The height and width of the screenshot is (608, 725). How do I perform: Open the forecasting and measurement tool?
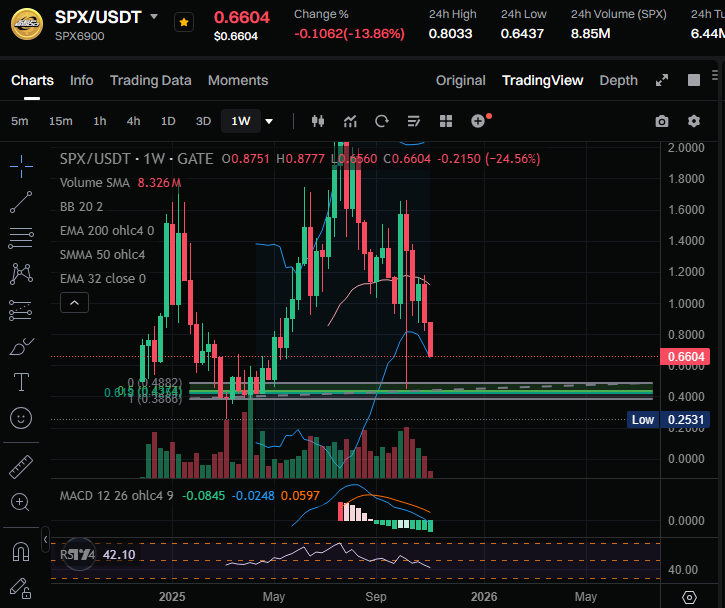[x=21, y=310]
